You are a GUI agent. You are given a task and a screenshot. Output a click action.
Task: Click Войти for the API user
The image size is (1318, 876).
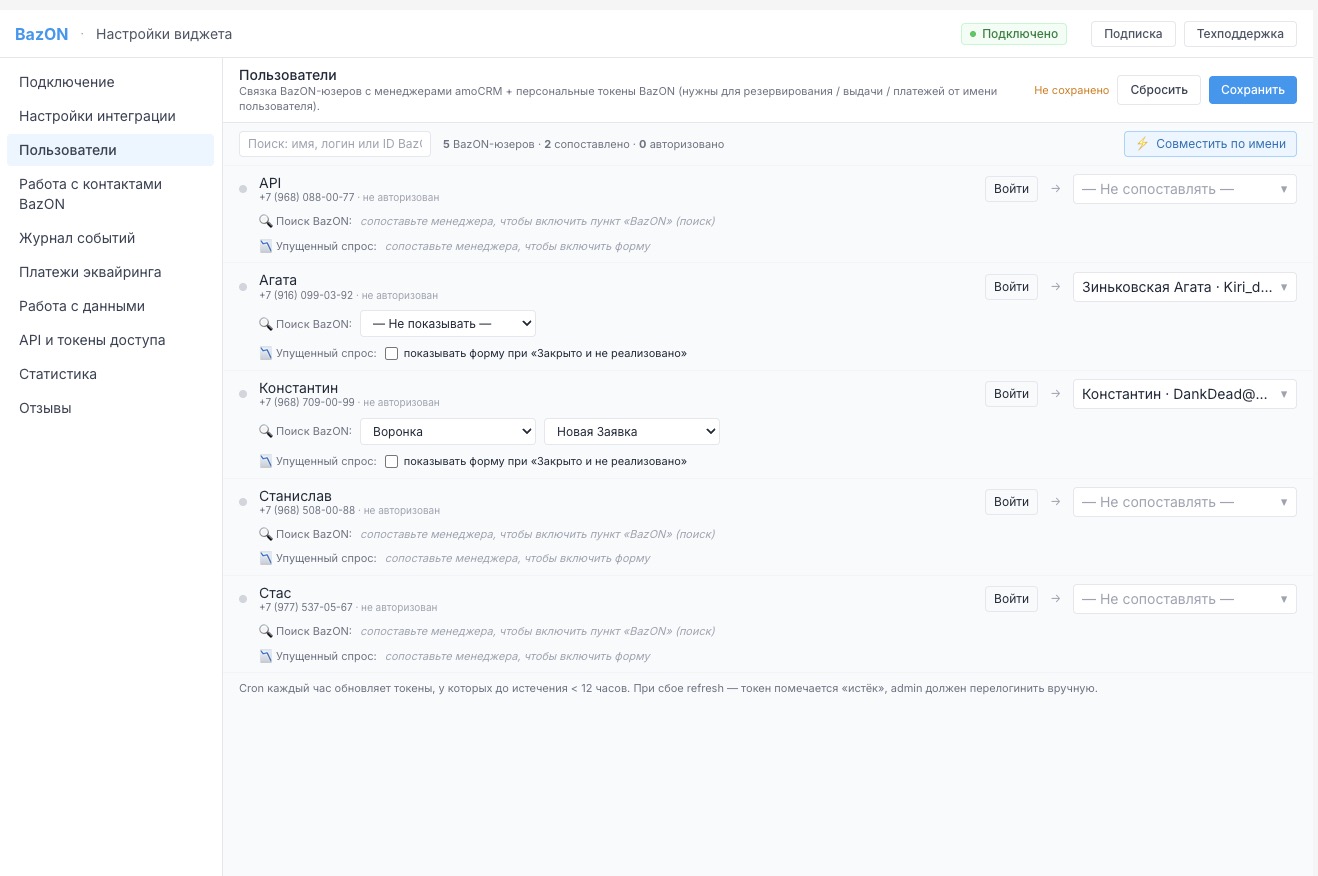[1011, 189]
